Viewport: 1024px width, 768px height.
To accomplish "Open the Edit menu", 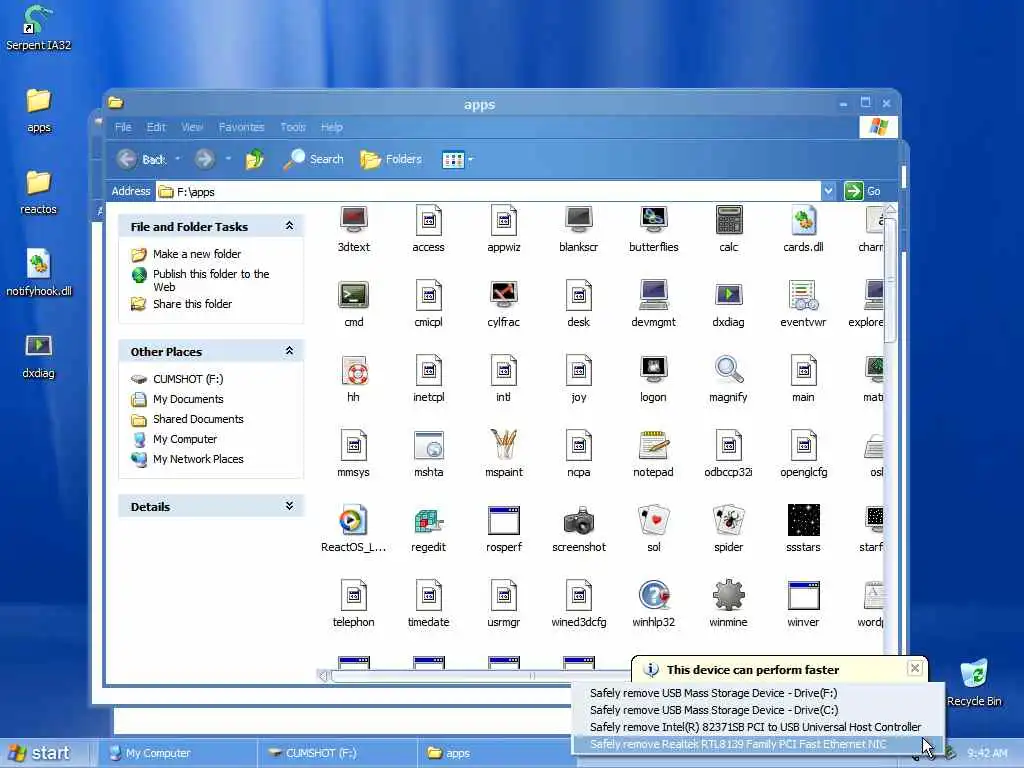I will (x=156, y=127).
